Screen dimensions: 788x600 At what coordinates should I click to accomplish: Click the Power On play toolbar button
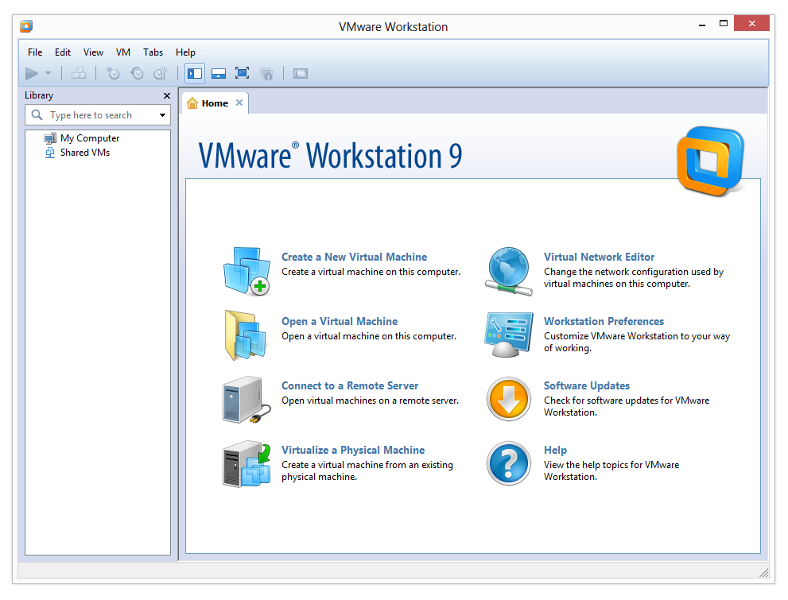coord(31,74)
